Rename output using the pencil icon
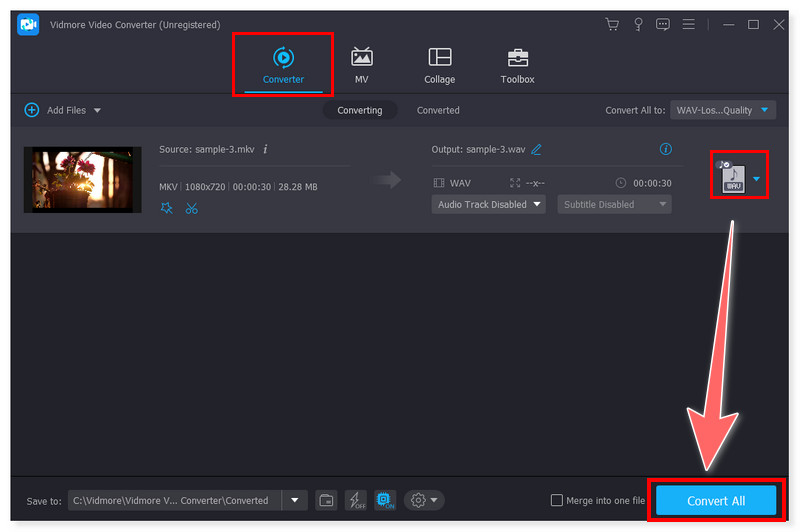This screenshot has height=532, width=800. pos(537,149)
